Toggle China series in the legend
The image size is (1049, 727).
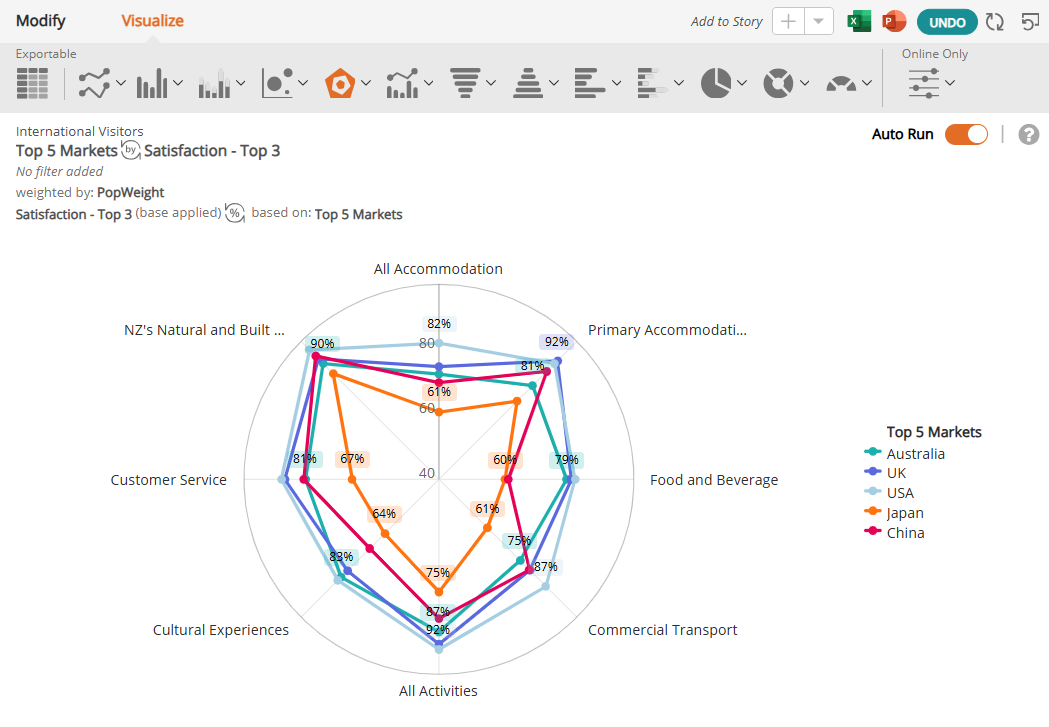tap(894, 533)
